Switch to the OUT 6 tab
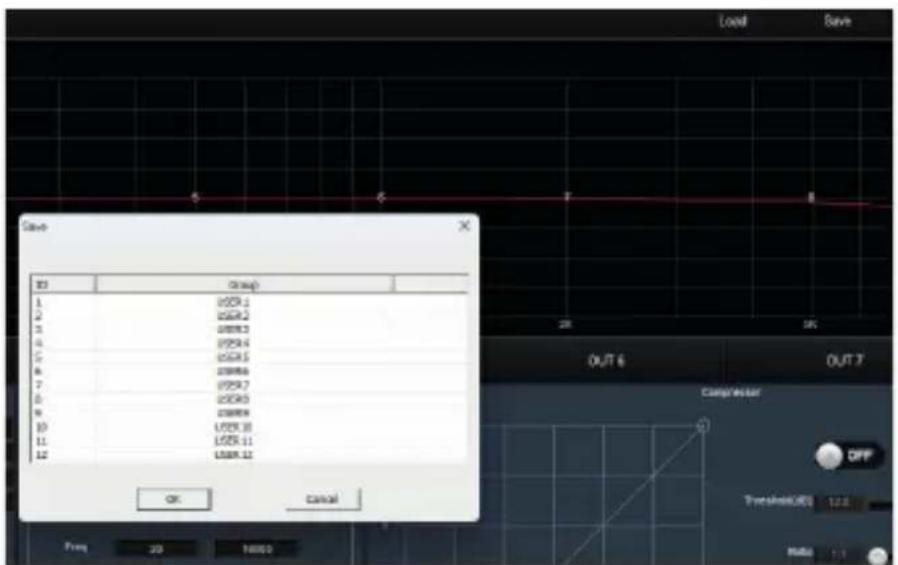This screenshot has height=565, width=898. [x=606, y=361]
